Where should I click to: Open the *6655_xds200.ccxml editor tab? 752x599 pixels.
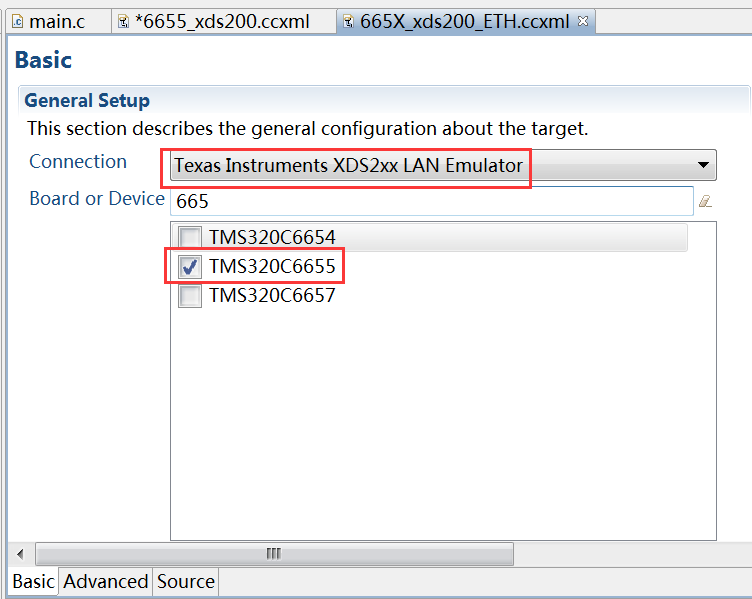(223, 22)
